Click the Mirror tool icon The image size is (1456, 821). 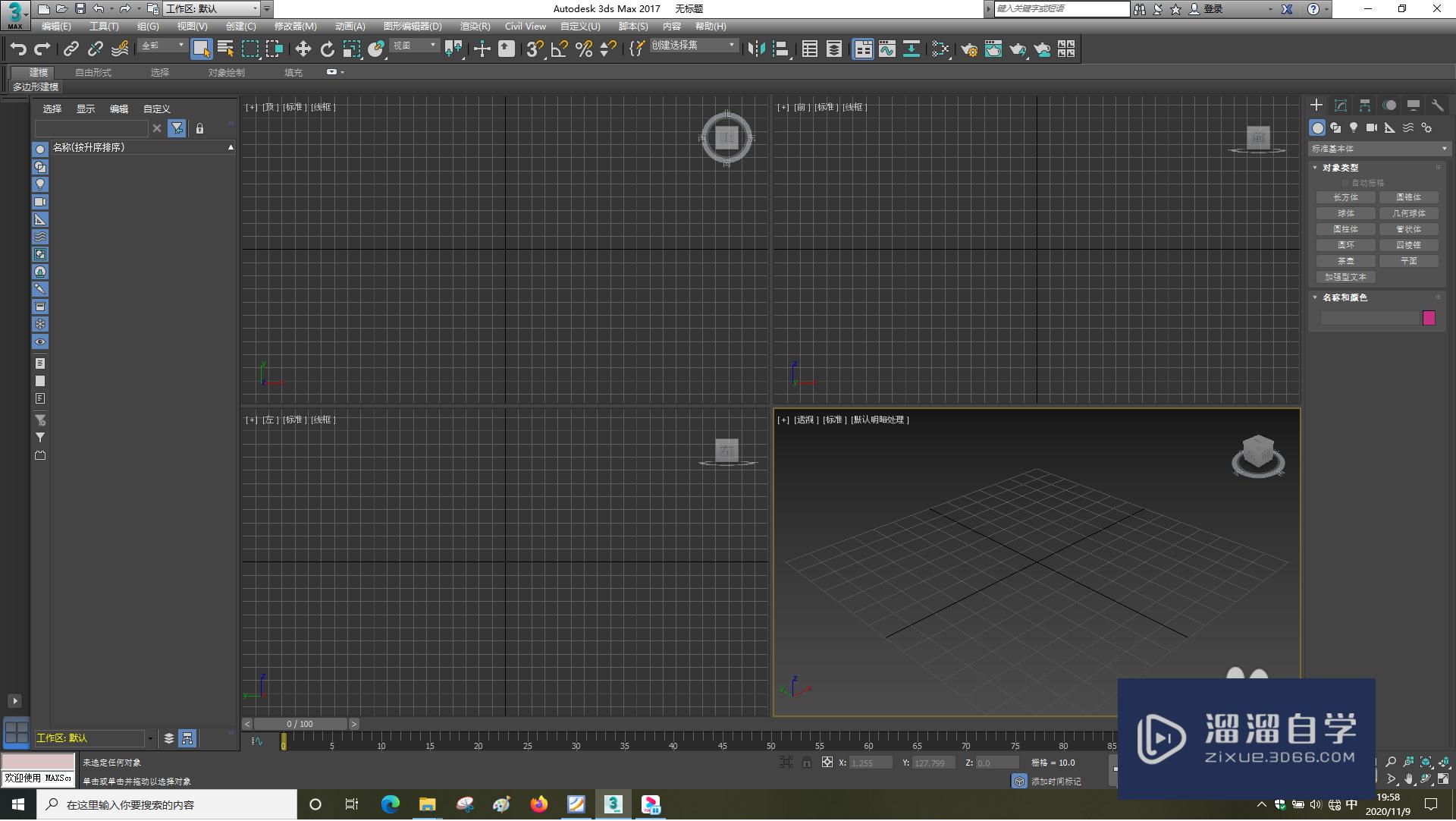coord(755,49)
